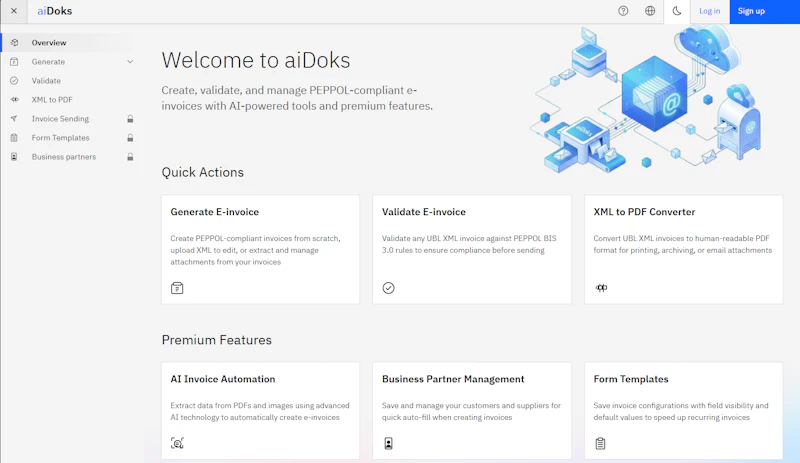
Task: Select Overview in the sidebar
Action: (68, 42)
